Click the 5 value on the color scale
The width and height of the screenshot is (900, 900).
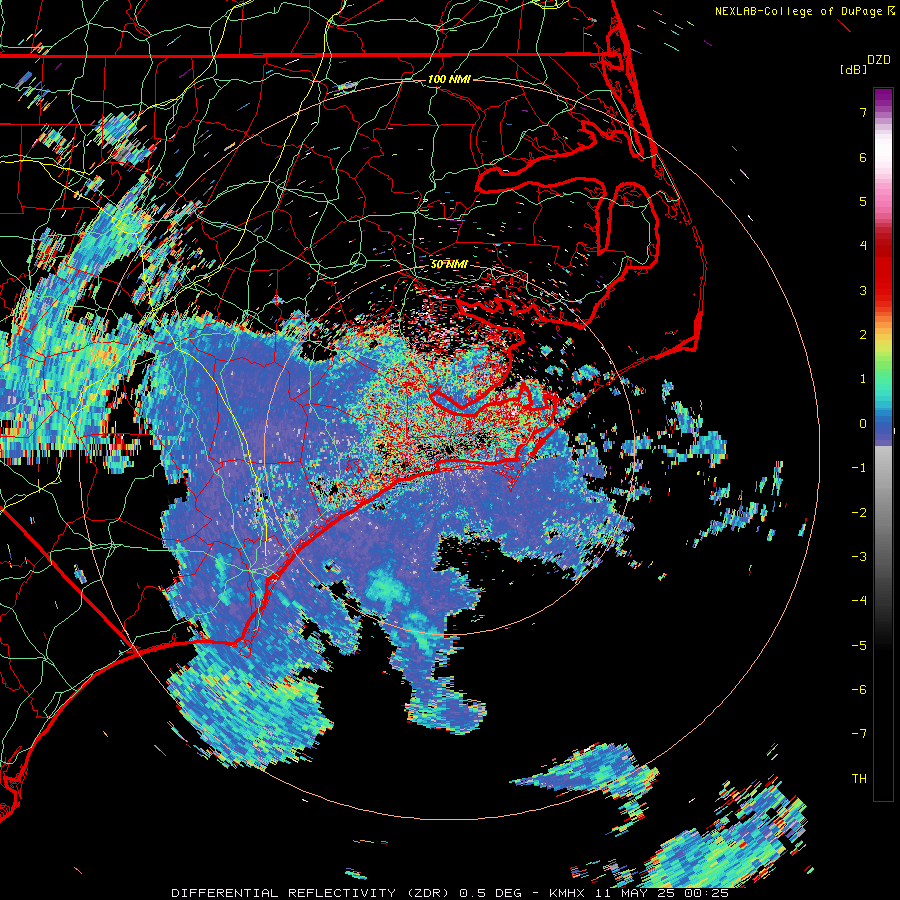(x=863, y=201)
